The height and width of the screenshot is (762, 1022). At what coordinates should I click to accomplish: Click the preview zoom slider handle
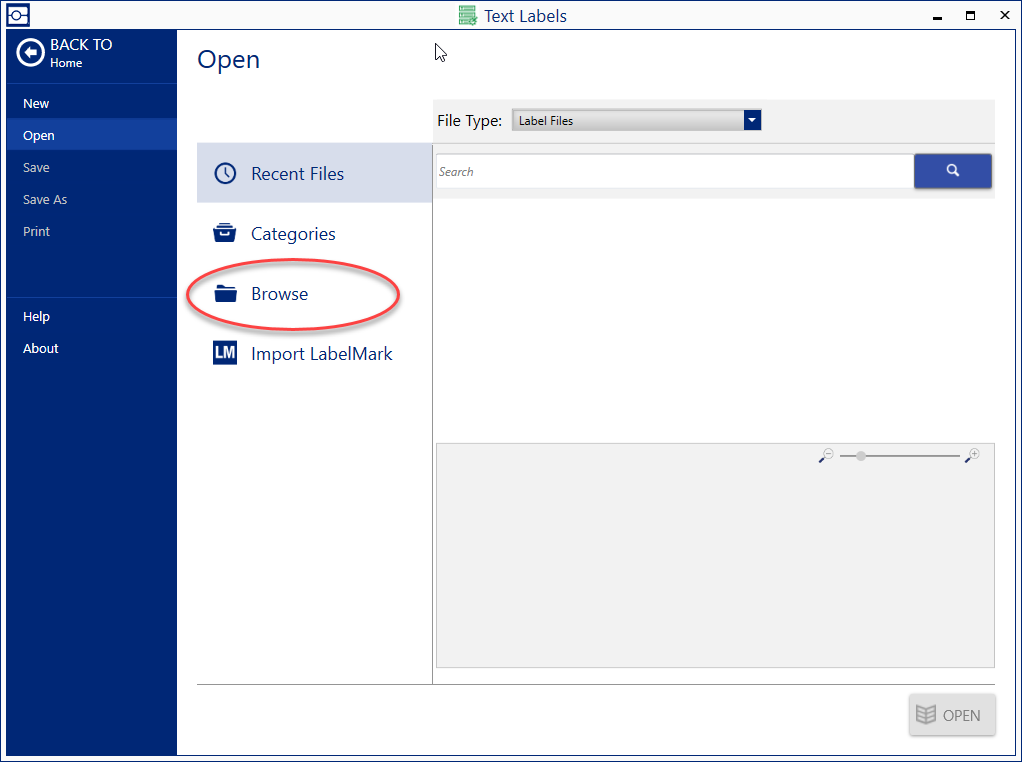point(860,455)
